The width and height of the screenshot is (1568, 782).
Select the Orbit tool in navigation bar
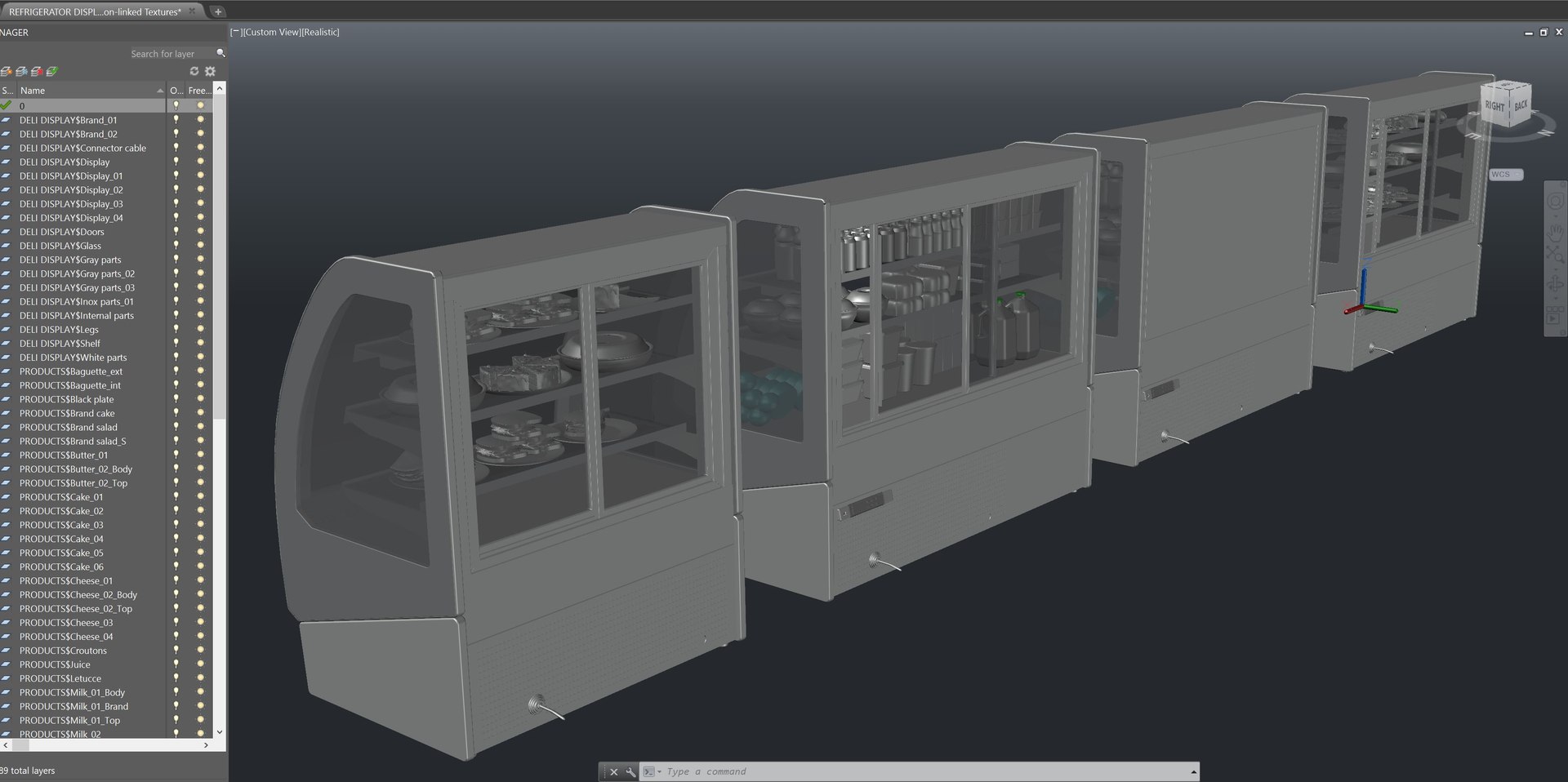click(x=1555, y=285)
